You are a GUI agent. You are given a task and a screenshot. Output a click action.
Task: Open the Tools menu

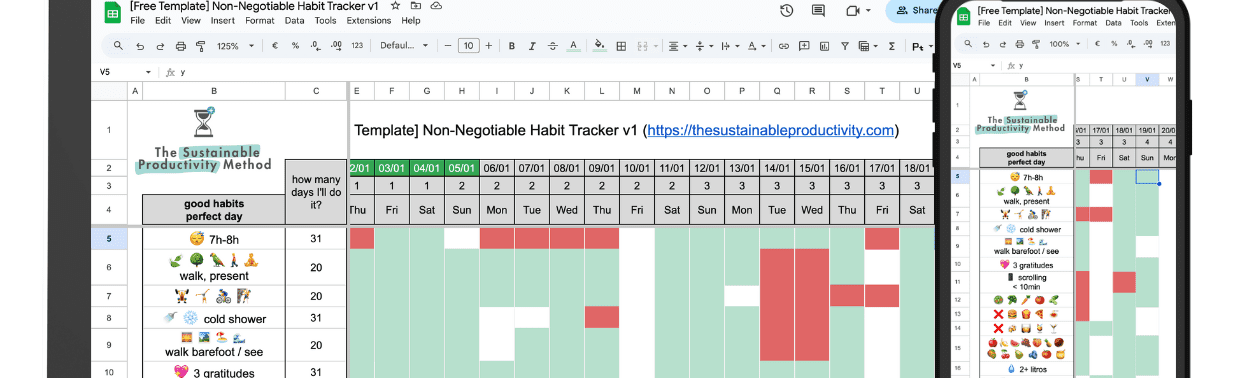(x=325, y=20)
